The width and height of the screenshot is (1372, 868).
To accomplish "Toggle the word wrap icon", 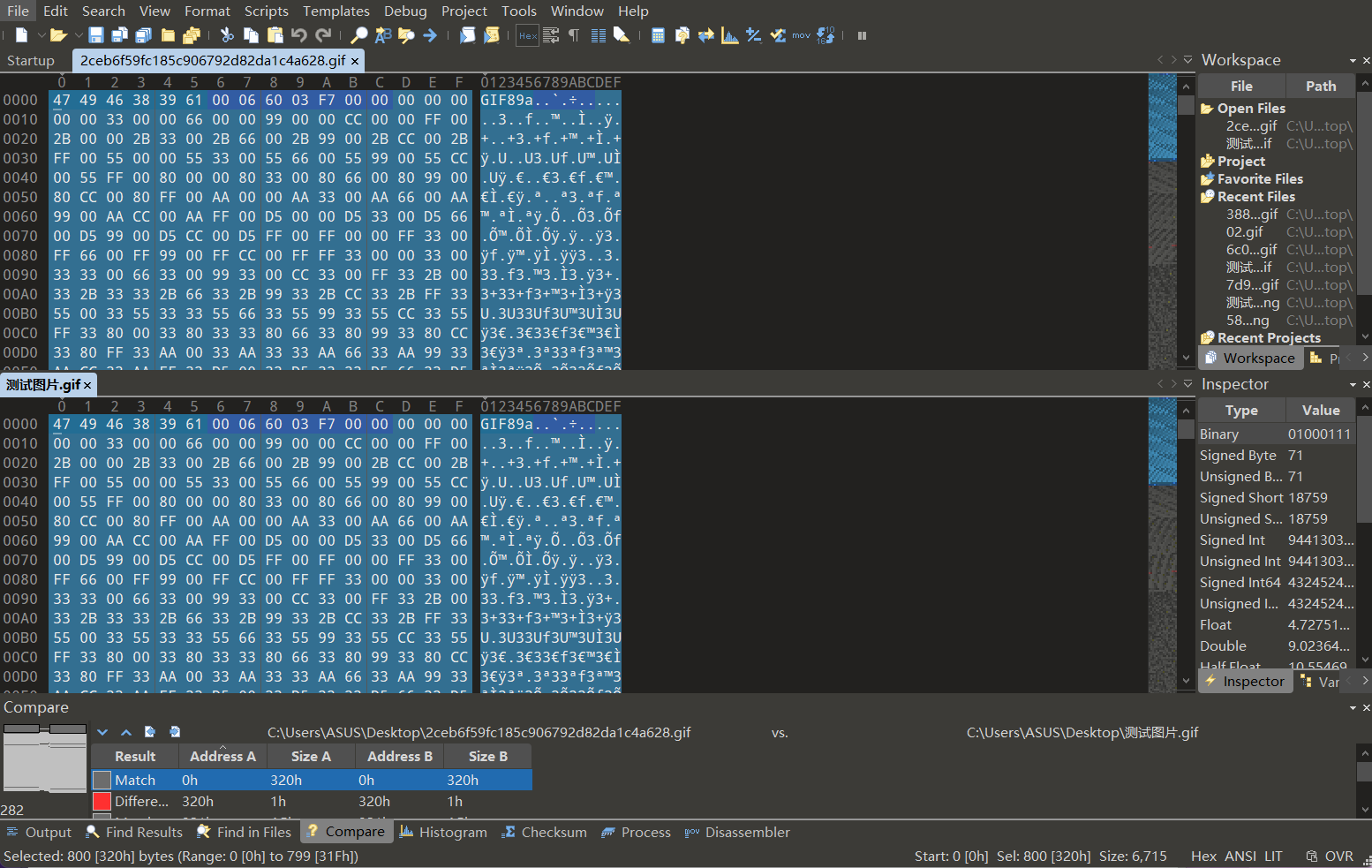I will pos(551,35).
